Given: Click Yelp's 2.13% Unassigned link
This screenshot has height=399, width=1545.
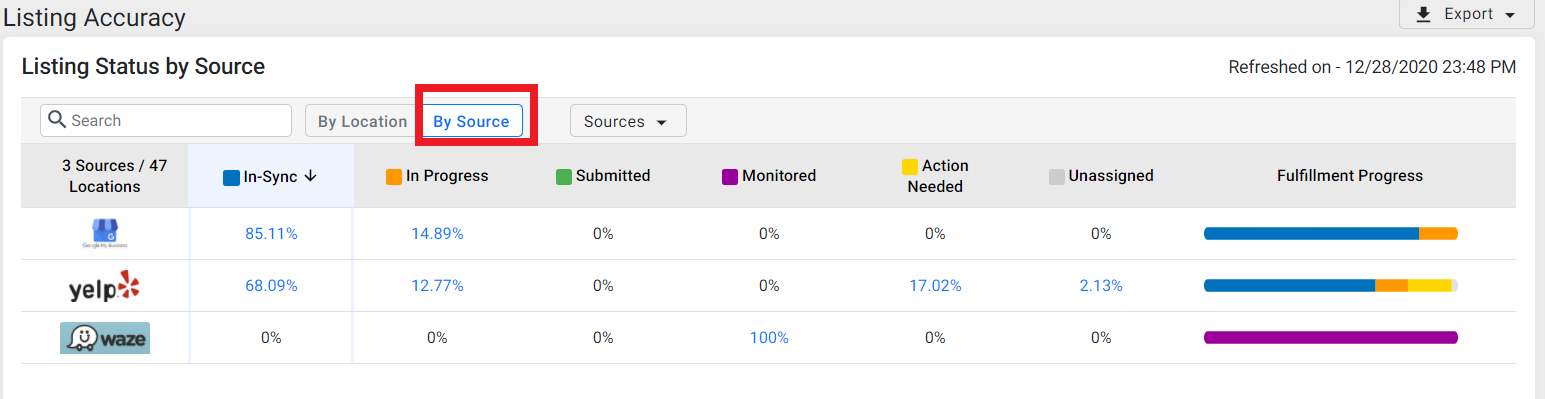Looking at the screenshot, I should coord(1101,286).
